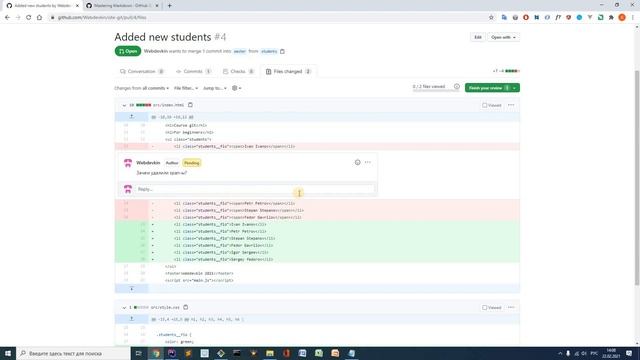Open the Chrome icon in the taskbar

pyautogui.click(x=156, y=353)
